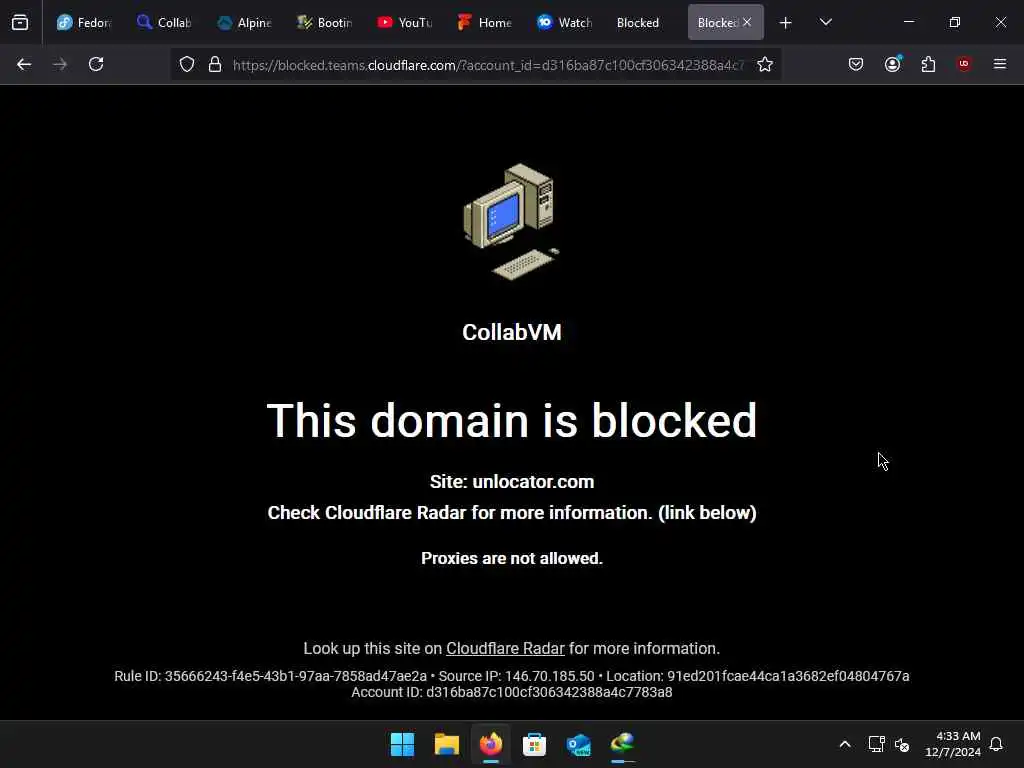Click the address bar URL field
The width and height of the screenshot is (1024, 768).
(x=488, y=65)
